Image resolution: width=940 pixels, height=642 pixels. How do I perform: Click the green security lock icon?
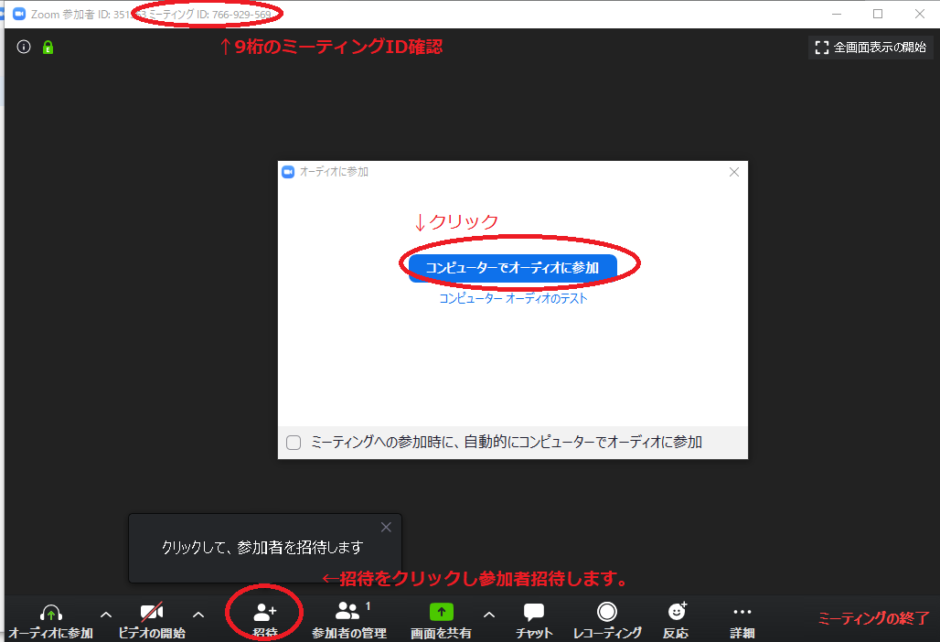tap(47, 46)
